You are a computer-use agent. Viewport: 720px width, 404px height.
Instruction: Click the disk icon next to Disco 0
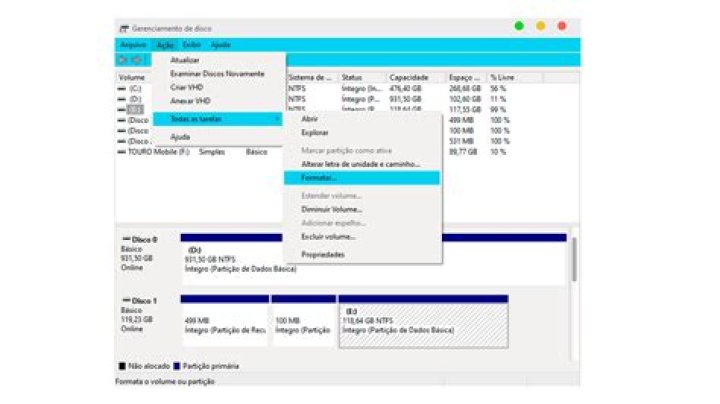tap(126, 239)
